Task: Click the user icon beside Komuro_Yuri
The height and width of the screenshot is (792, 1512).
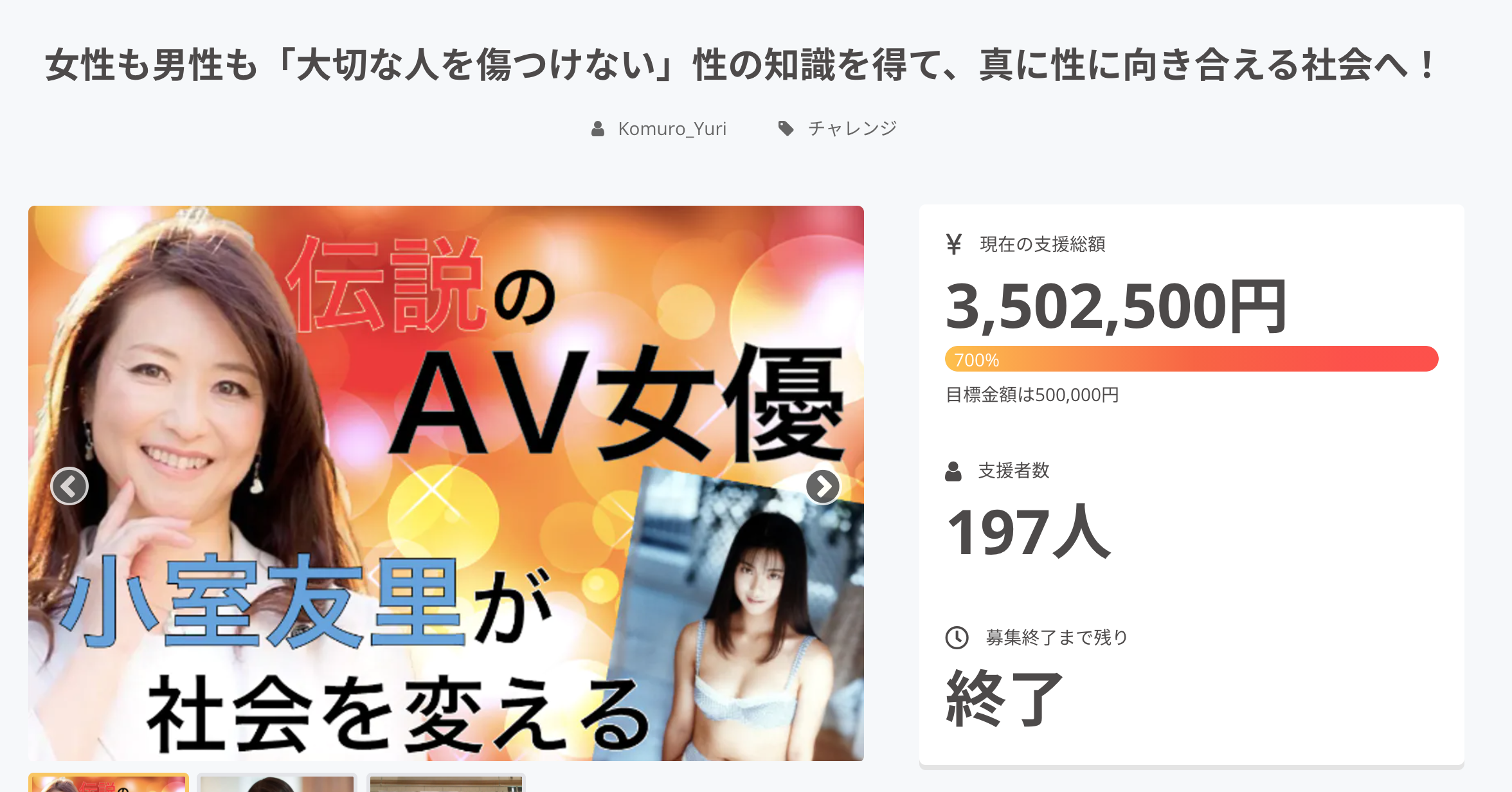Action: (598, 129)
